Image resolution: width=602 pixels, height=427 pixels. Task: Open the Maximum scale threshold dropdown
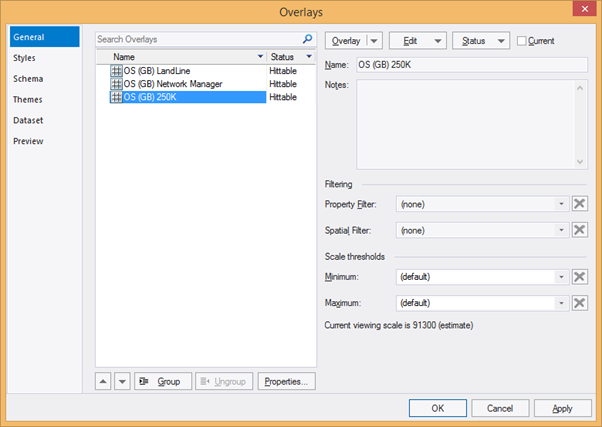pyautogui.click(x=562, y=303)
